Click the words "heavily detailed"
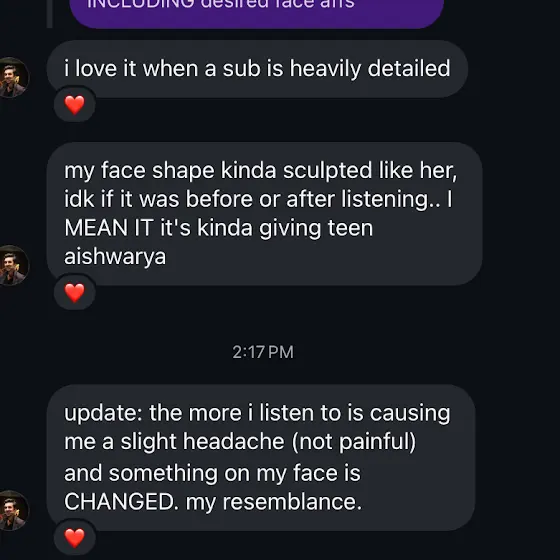The height and width of the screenshot is (560, 560). coord(370,68)
